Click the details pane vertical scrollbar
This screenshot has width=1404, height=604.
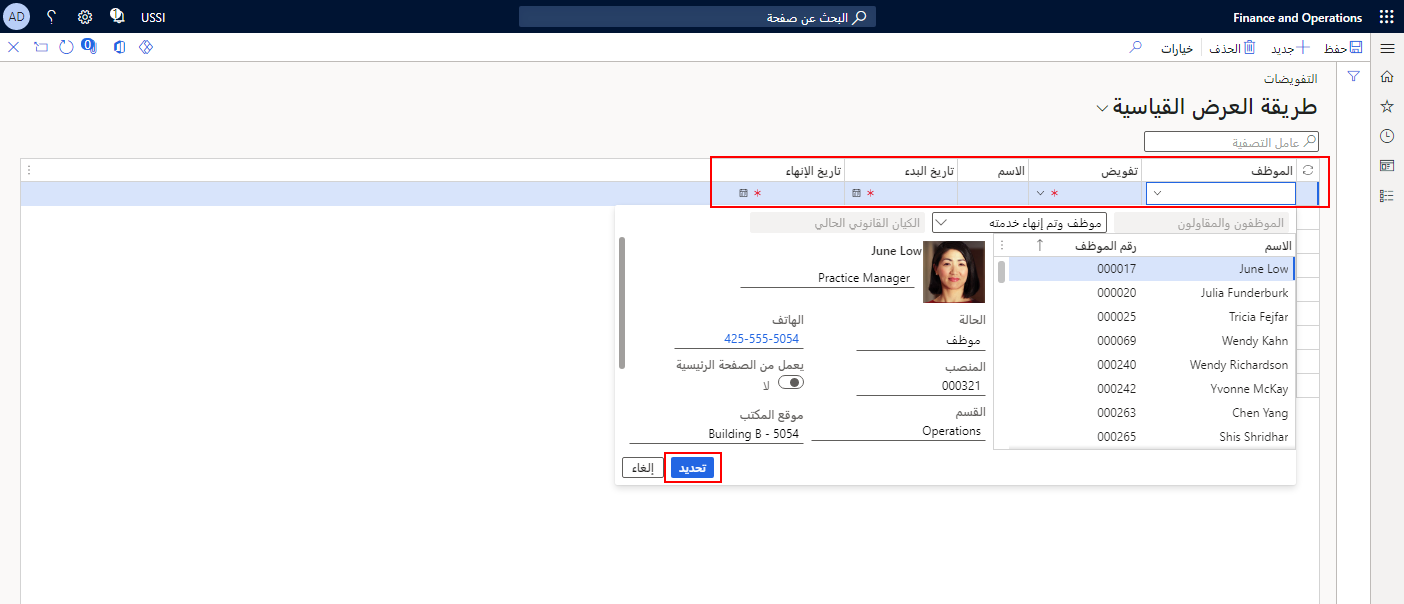click(622, 303)
